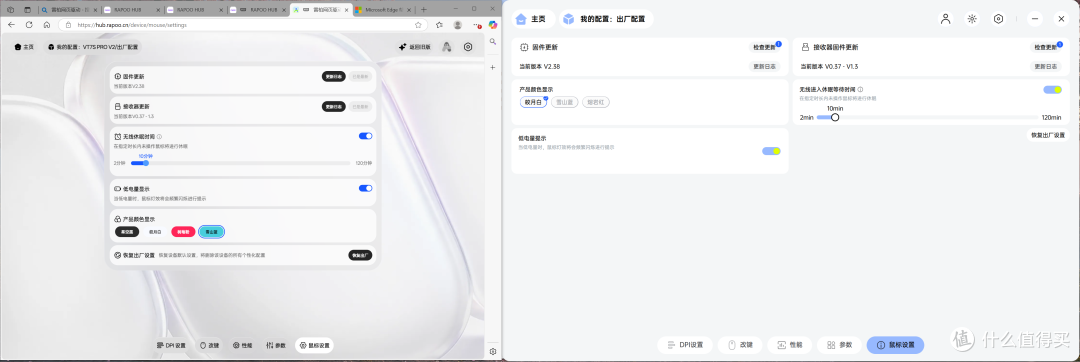Switch to Microsoft Edge browser tab
Screen dimensions: 1080x362
point(383,10)
